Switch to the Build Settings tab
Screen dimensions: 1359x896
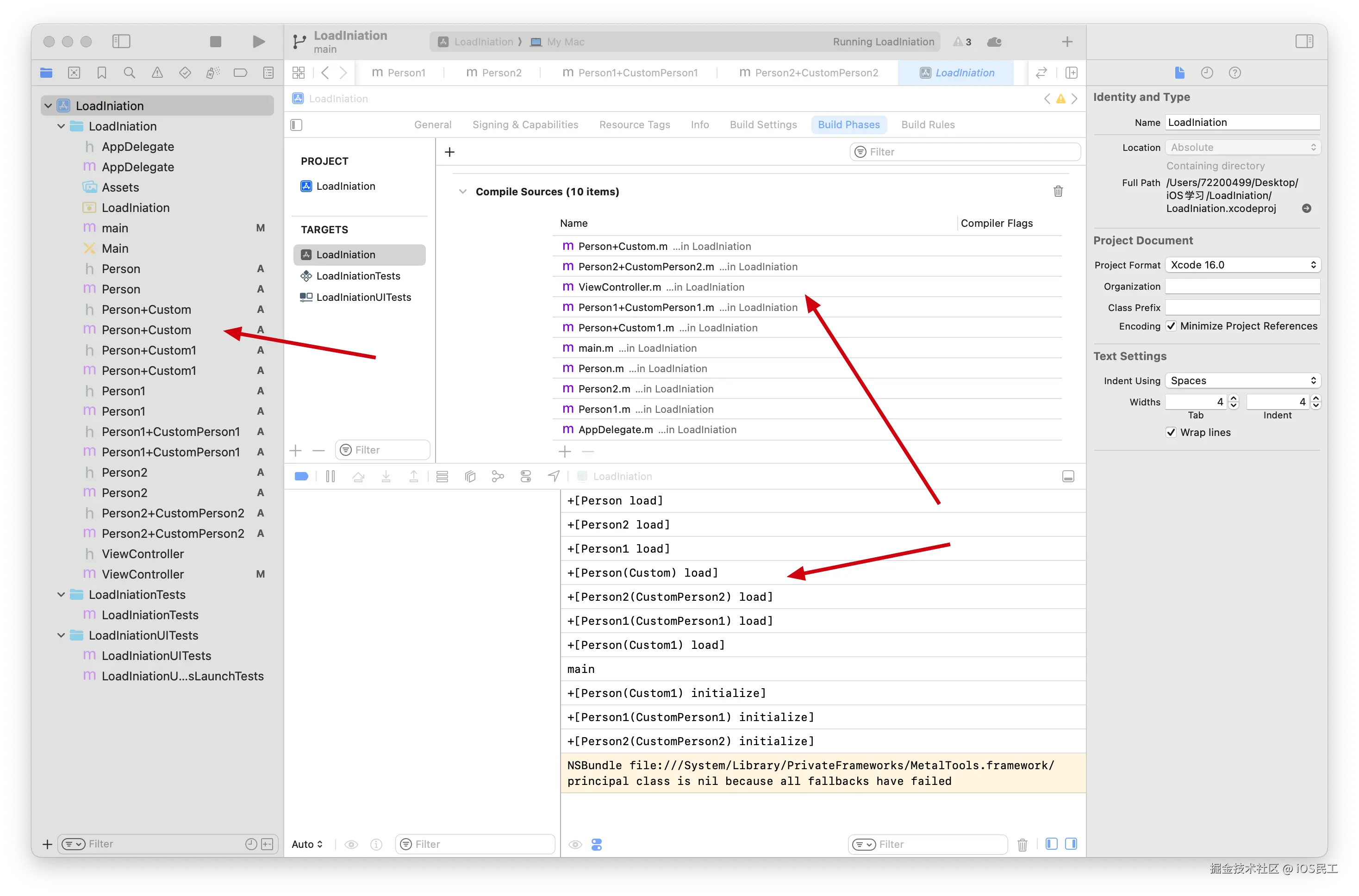pyautogui.click(x=763, y=124)
